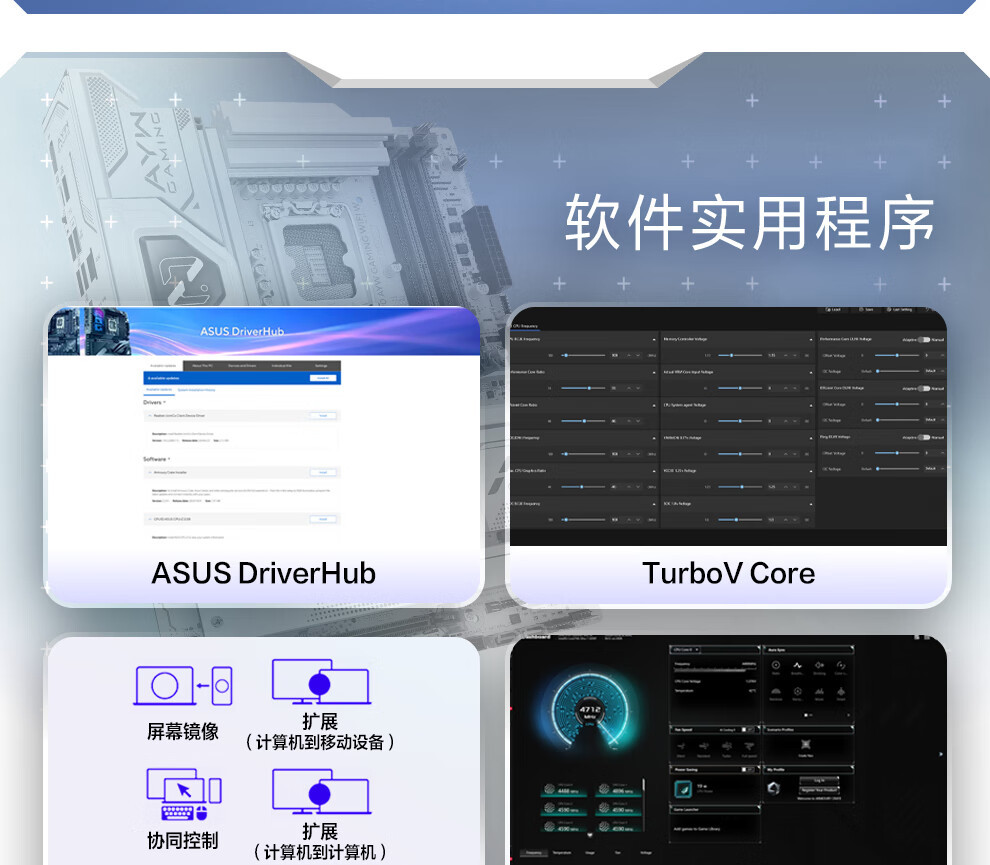This screenshot has width=990, height=865.
Task: Open the CPU Core 0 dropdown
Action: coord(686,649)
